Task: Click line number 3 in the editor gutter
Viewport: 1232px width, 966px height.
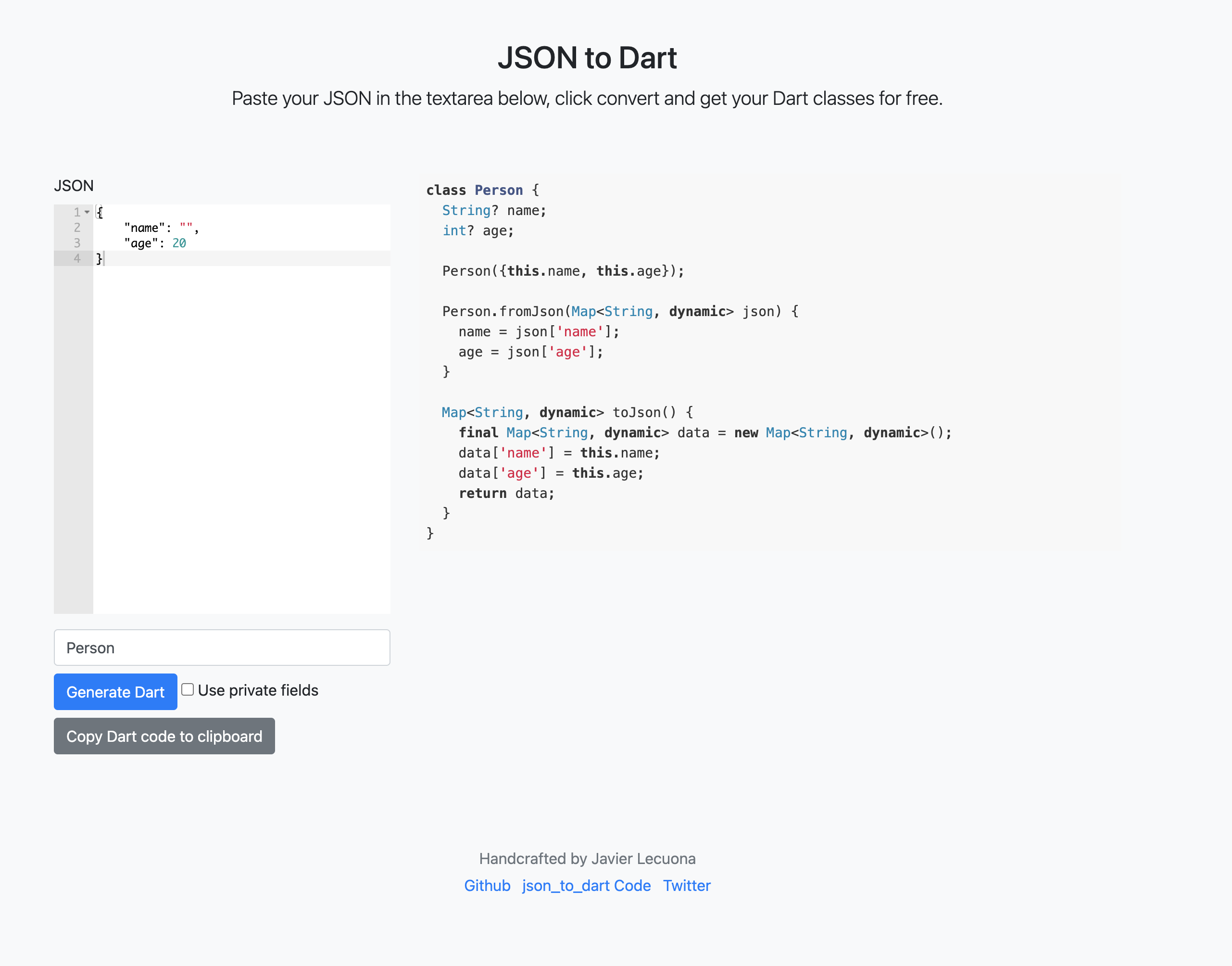Action: tap(77, 243)
